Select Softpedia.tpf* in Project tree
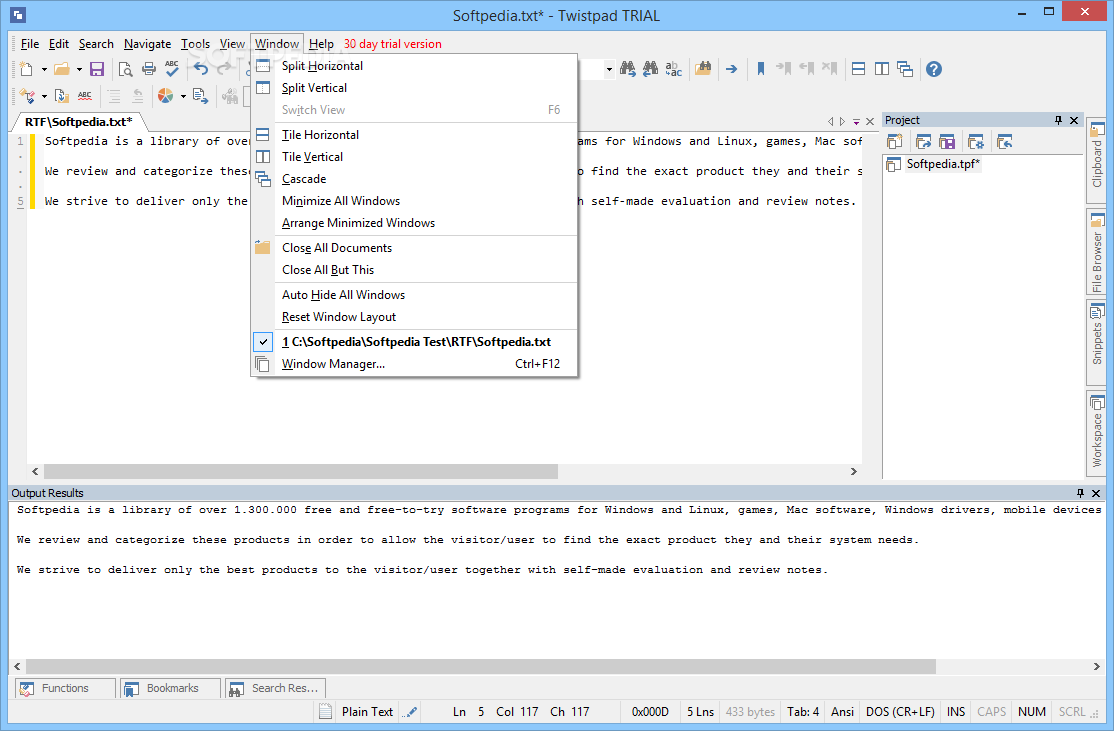Image resolution: width=1114 pixels, height=731 pixels. pos(943,164)
